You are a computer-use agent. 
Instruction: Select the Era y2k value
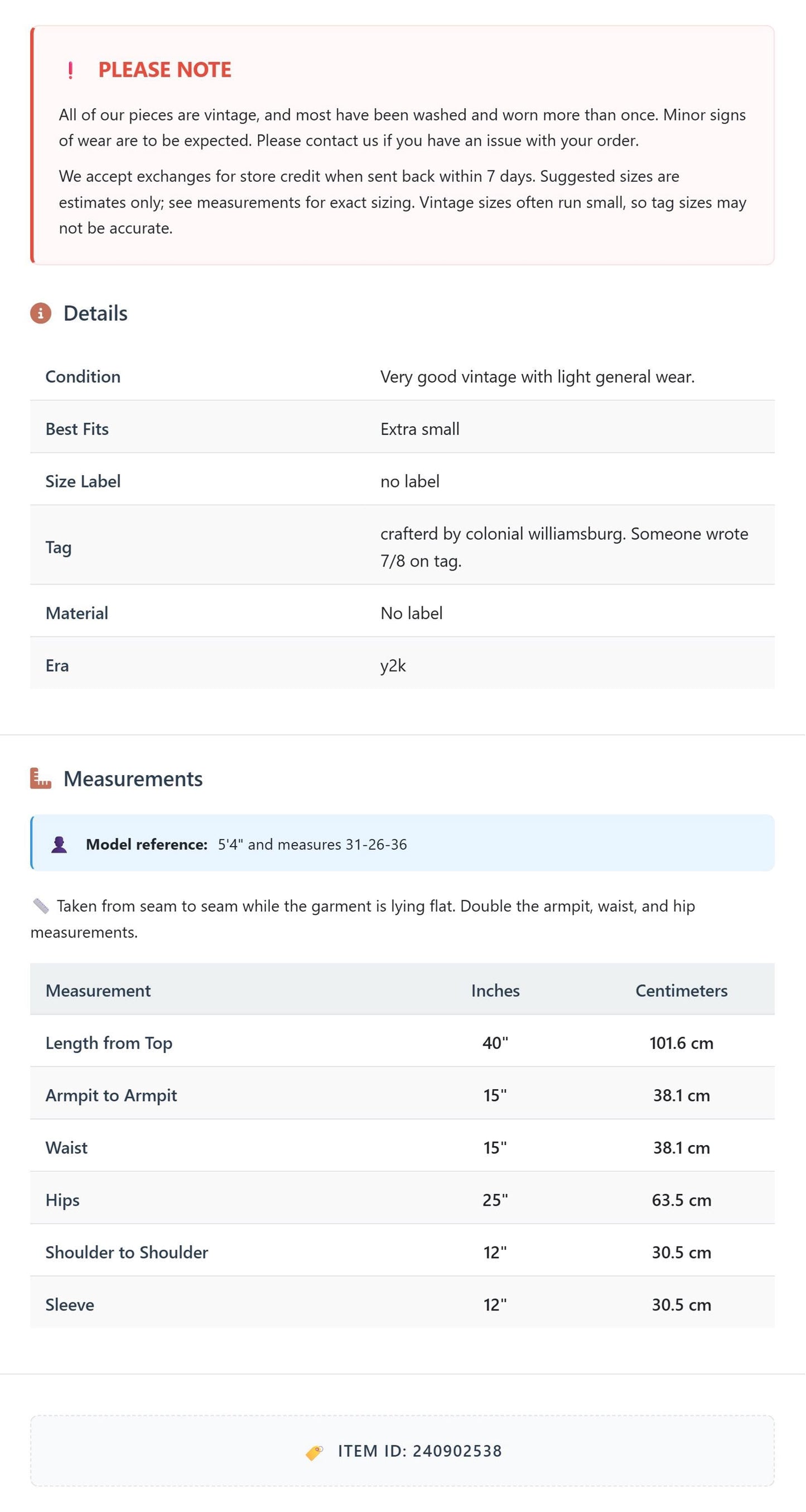(393, 665)
